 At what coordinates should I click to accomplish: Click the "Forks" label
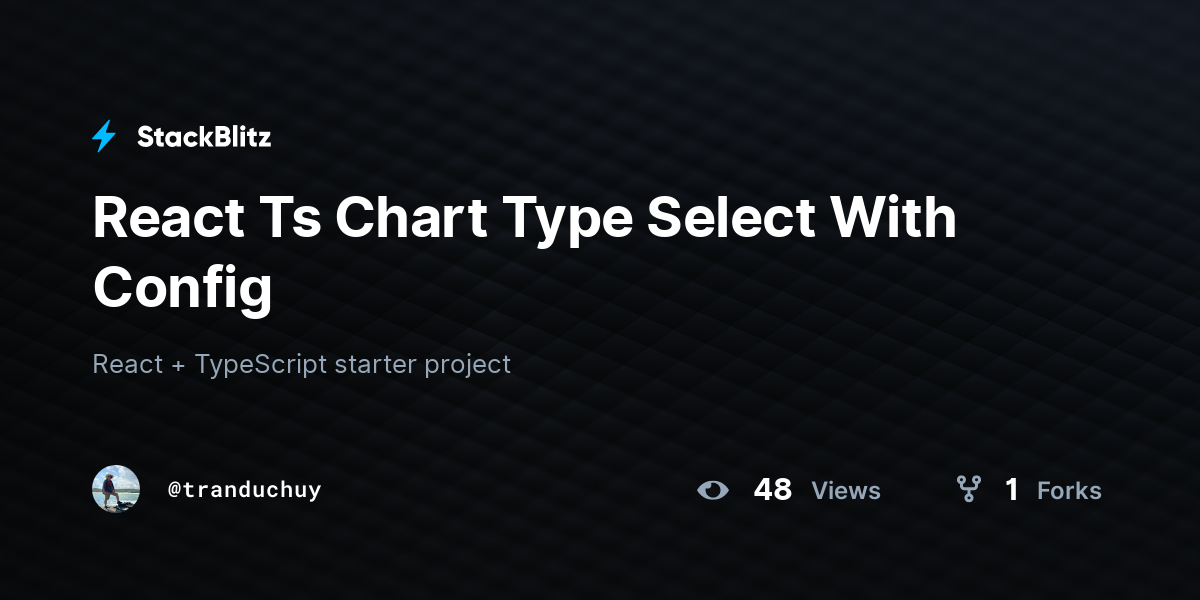coord(1069,491)
